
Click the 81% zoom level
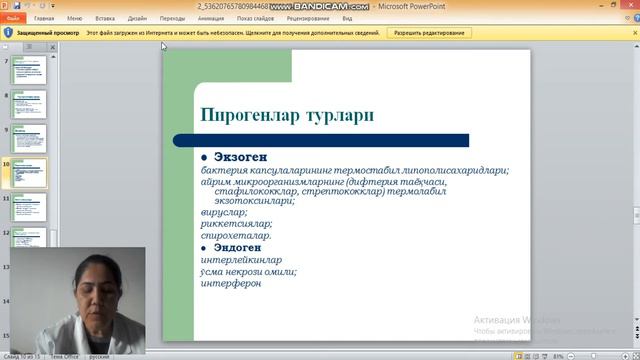[x=558, y=356]
